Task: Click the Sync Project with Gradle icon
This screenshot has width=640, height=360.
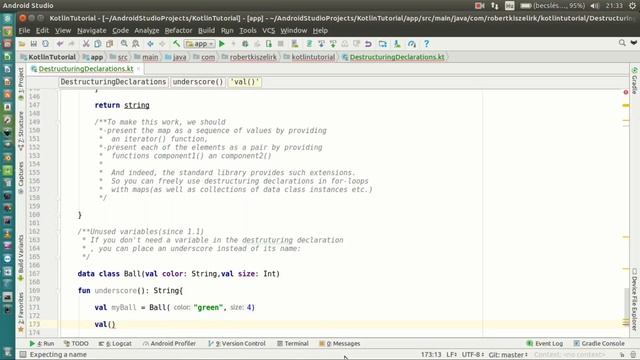Action: pyautogui.click(x=309, y=44)
